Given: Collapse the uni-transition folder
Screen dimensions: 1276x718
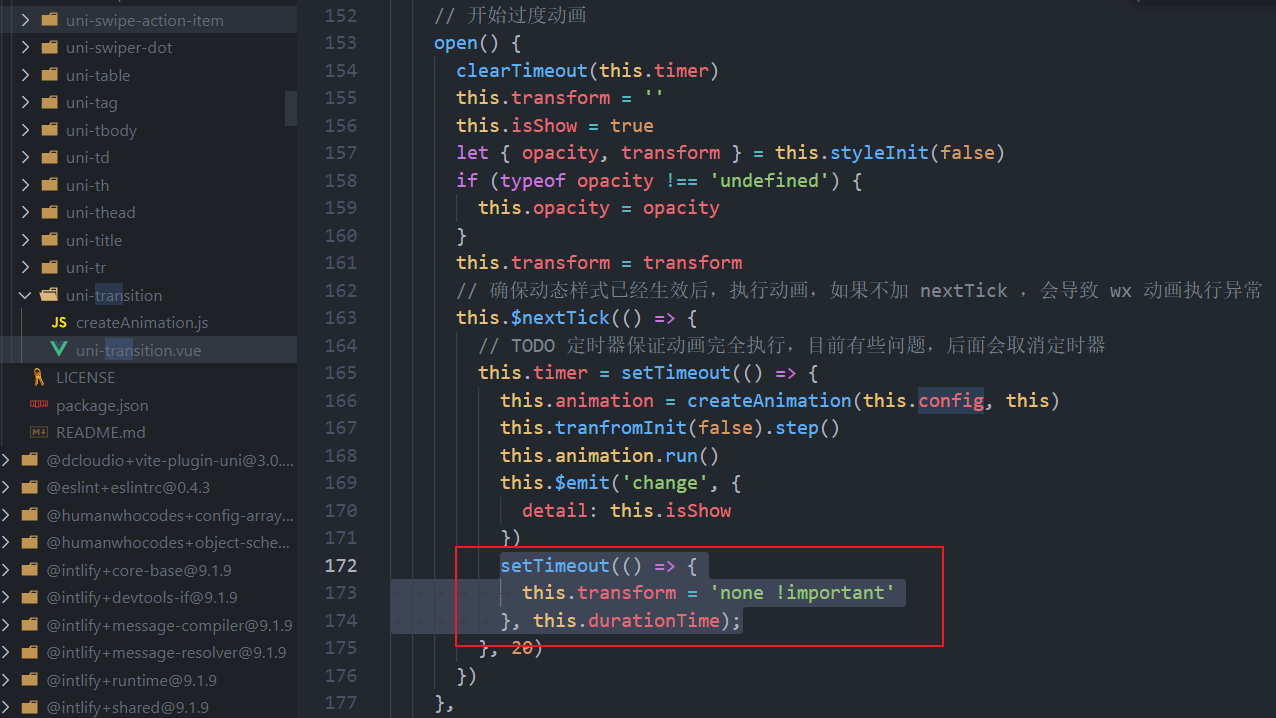Looking at the screenshot, I should [x=26, y=294].
